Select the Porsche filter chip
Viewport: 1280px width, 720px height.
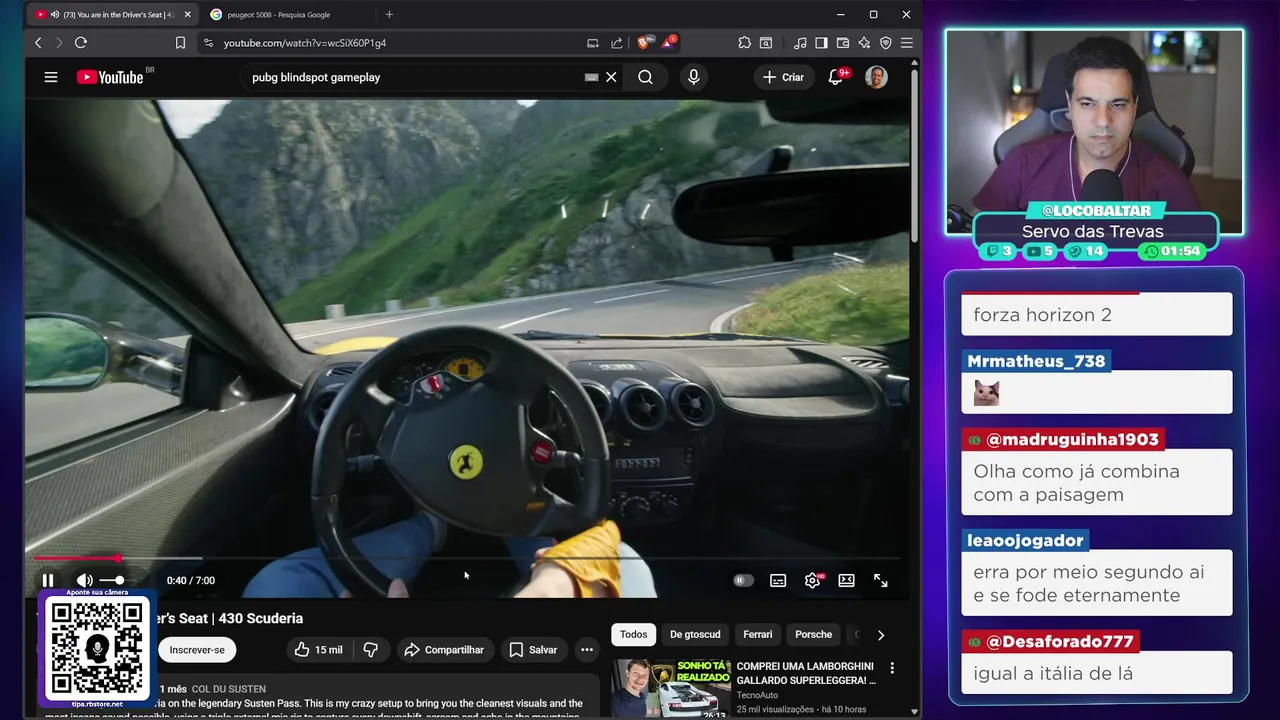click(813, 635)
